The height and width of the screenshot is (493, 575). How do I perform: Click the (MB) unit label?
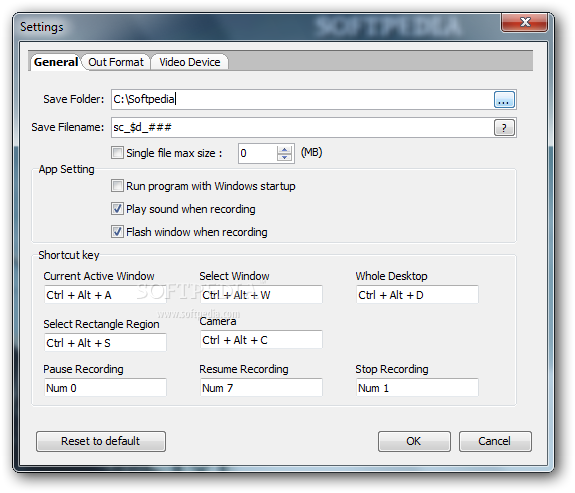pyautogui.click(x=311, y=152)
